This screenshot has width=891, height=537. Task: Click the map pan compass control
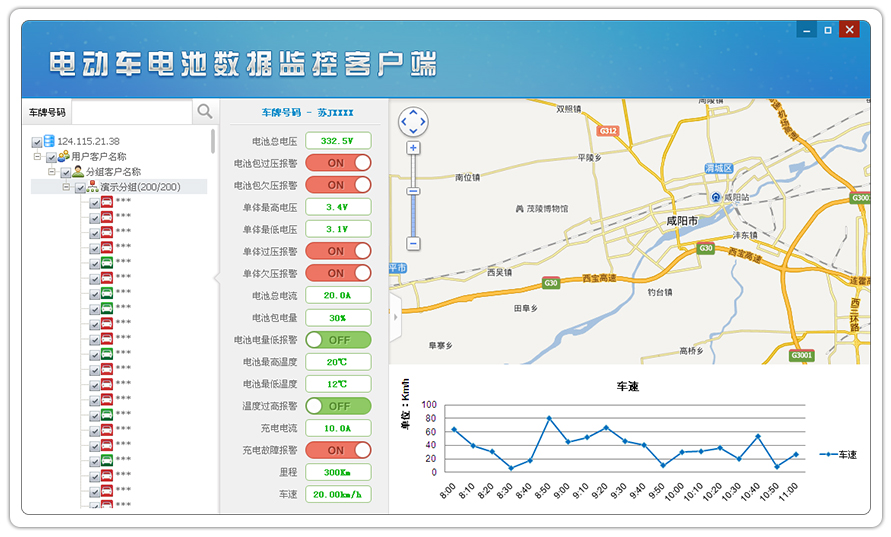pos(413,122)
